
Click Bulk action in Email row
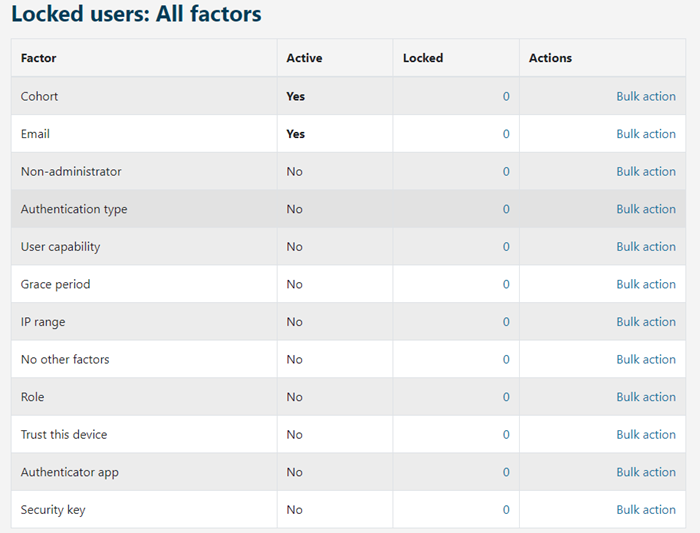coord(645,134)
